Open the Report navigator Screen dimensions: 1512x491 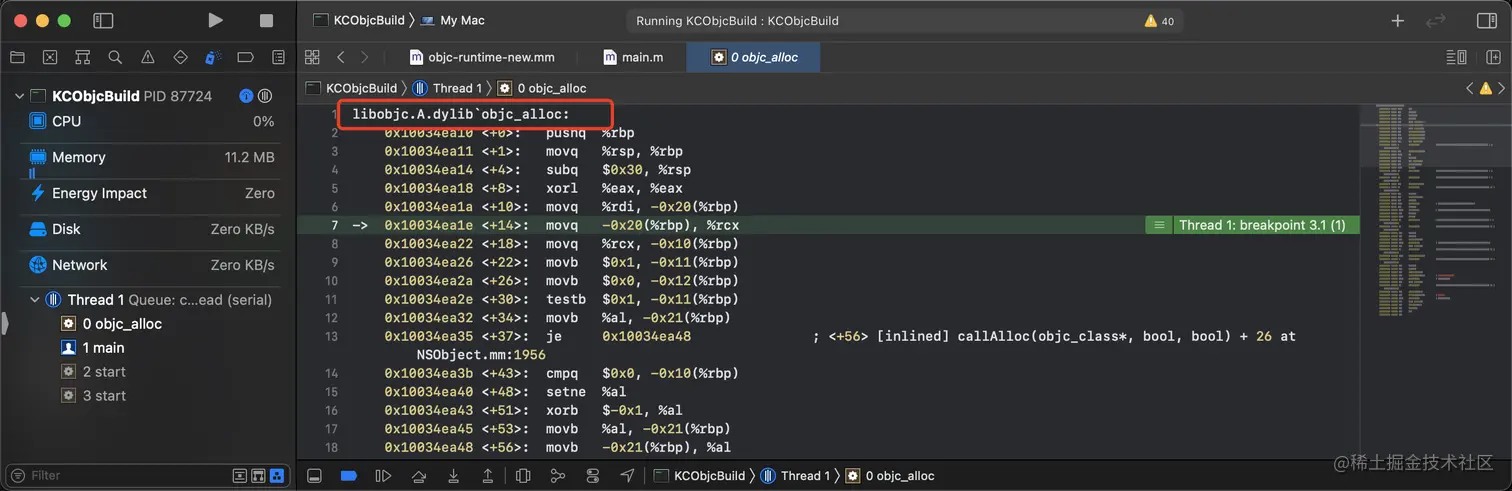[x=279, y=57]
